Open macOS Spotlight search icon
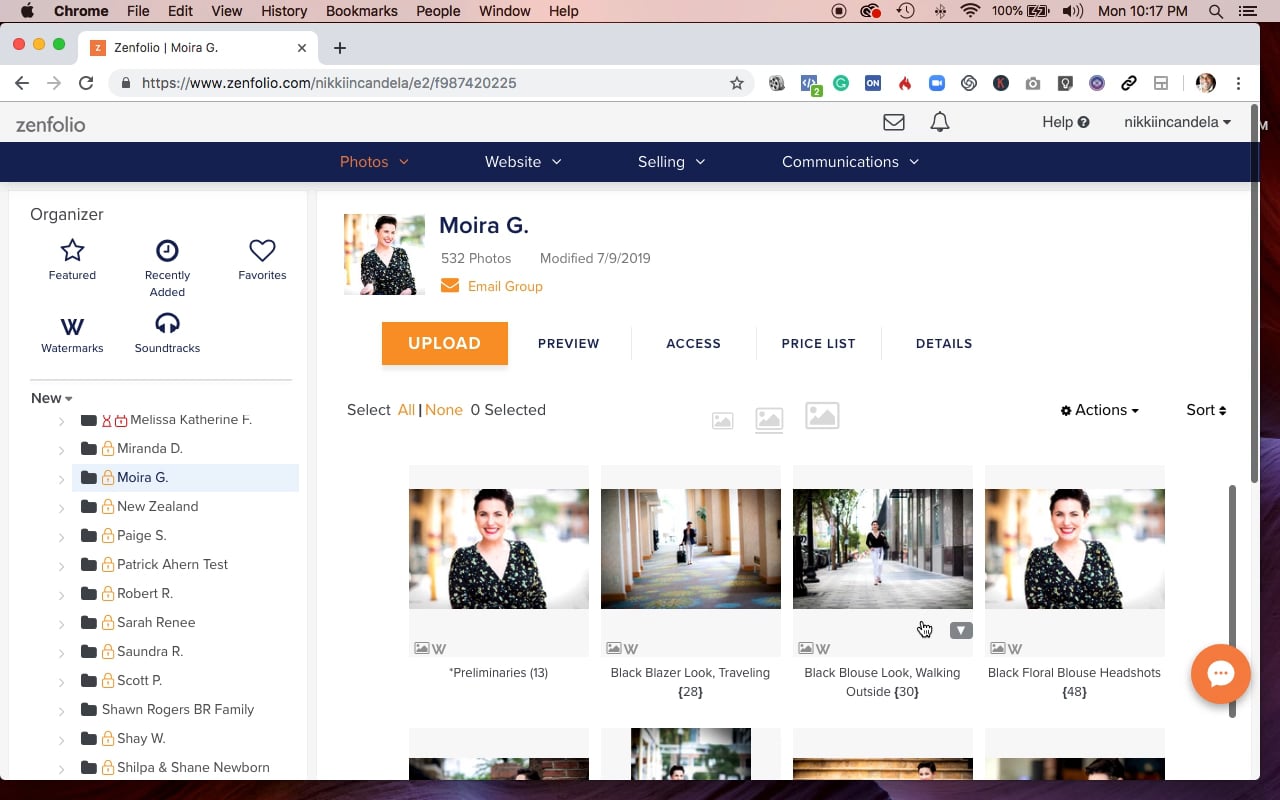 [1216, 11]
